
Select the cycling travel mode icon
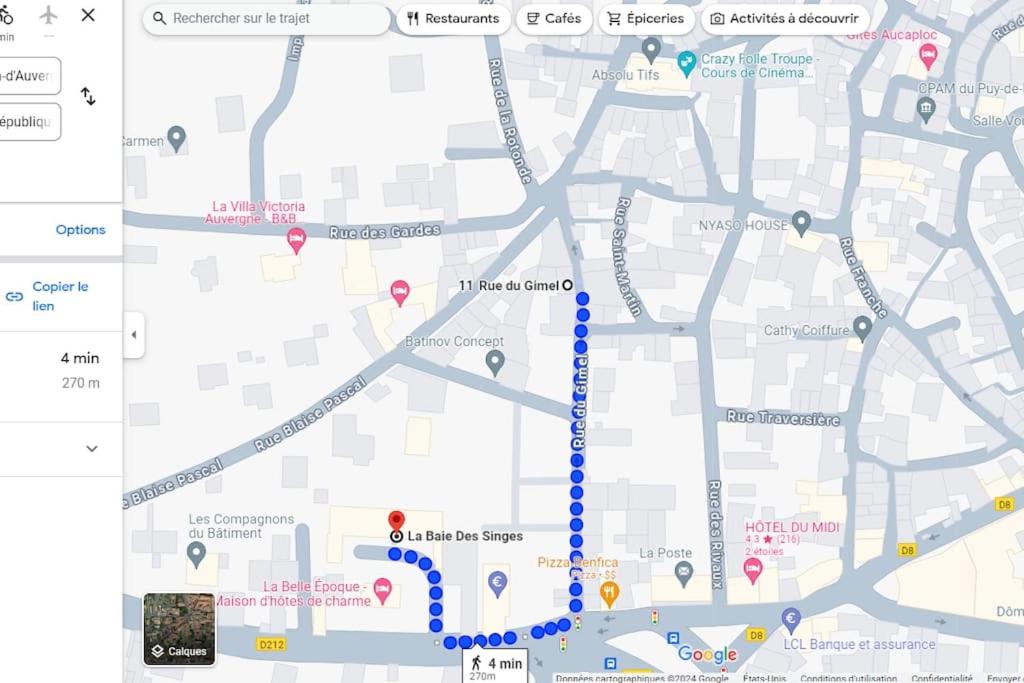(x=6, y=15)
